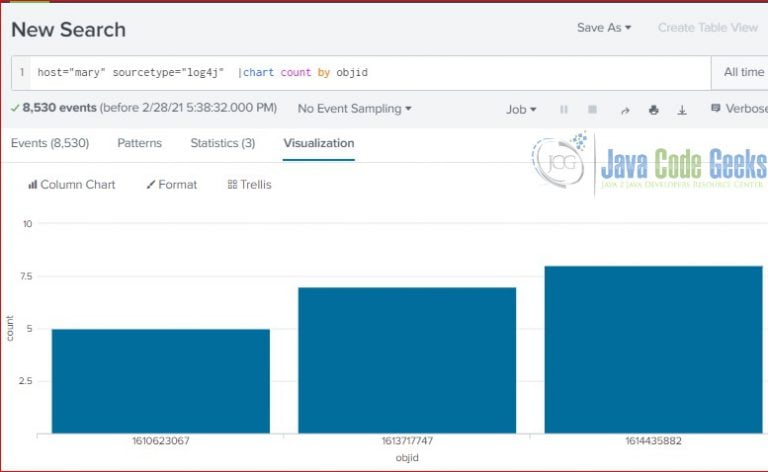The height and width of the screenshot is (472, 768).
Task: Open the Job dropdown menu
Action: point(521,110)
